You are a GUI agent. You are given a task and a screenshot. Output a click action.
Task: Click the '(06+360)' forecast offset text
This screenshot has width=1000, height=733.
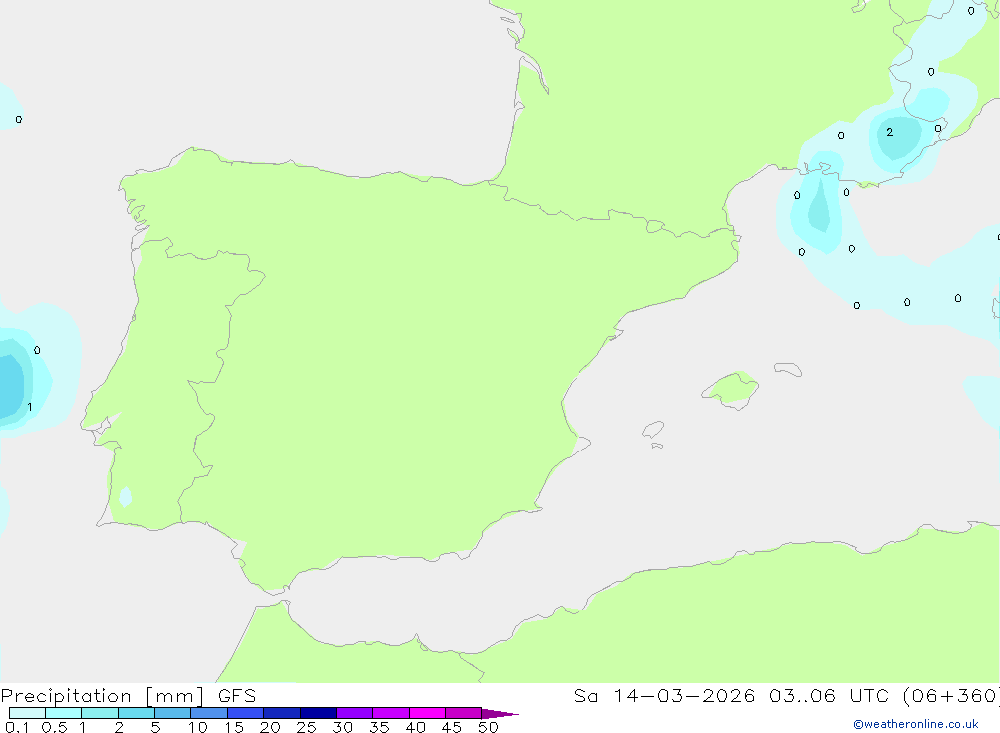coord(951,695)
